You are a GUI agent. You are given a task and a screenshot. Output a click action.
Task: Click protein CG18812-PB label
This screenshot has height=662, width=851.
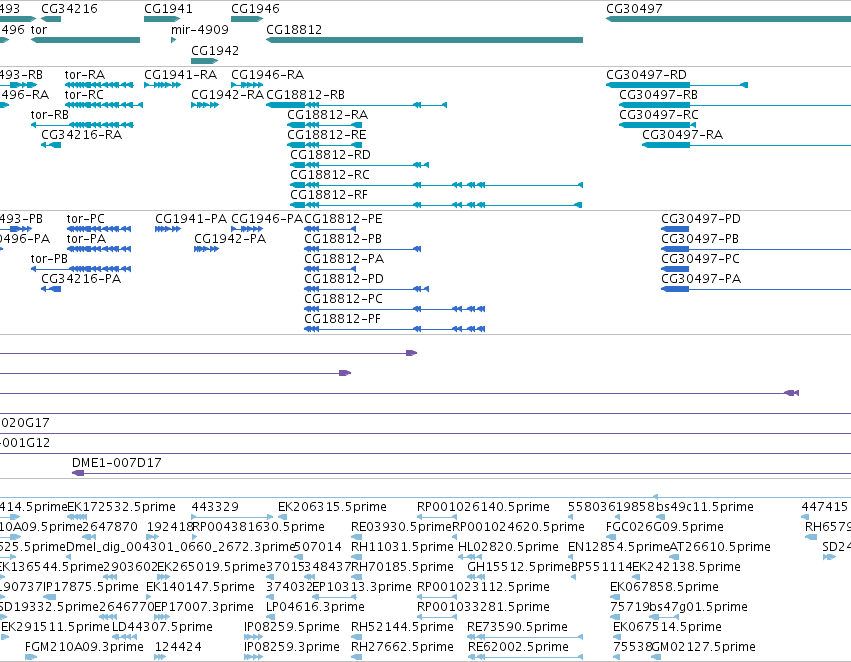click(x=343, y=239)
